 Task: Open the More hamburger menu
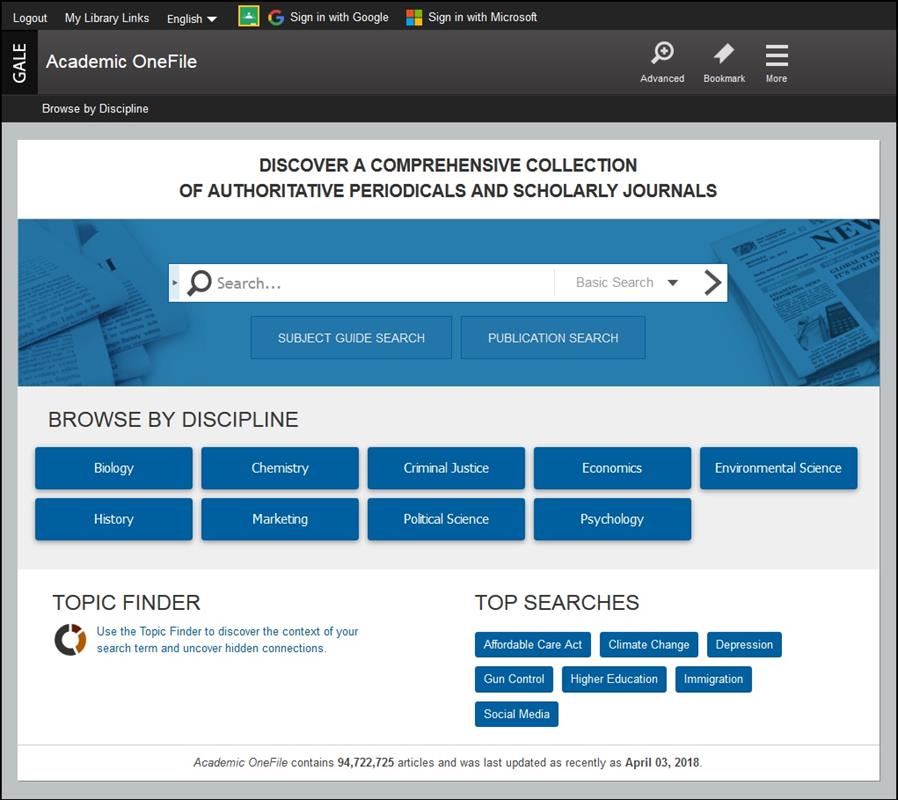[x=777, y=62]
